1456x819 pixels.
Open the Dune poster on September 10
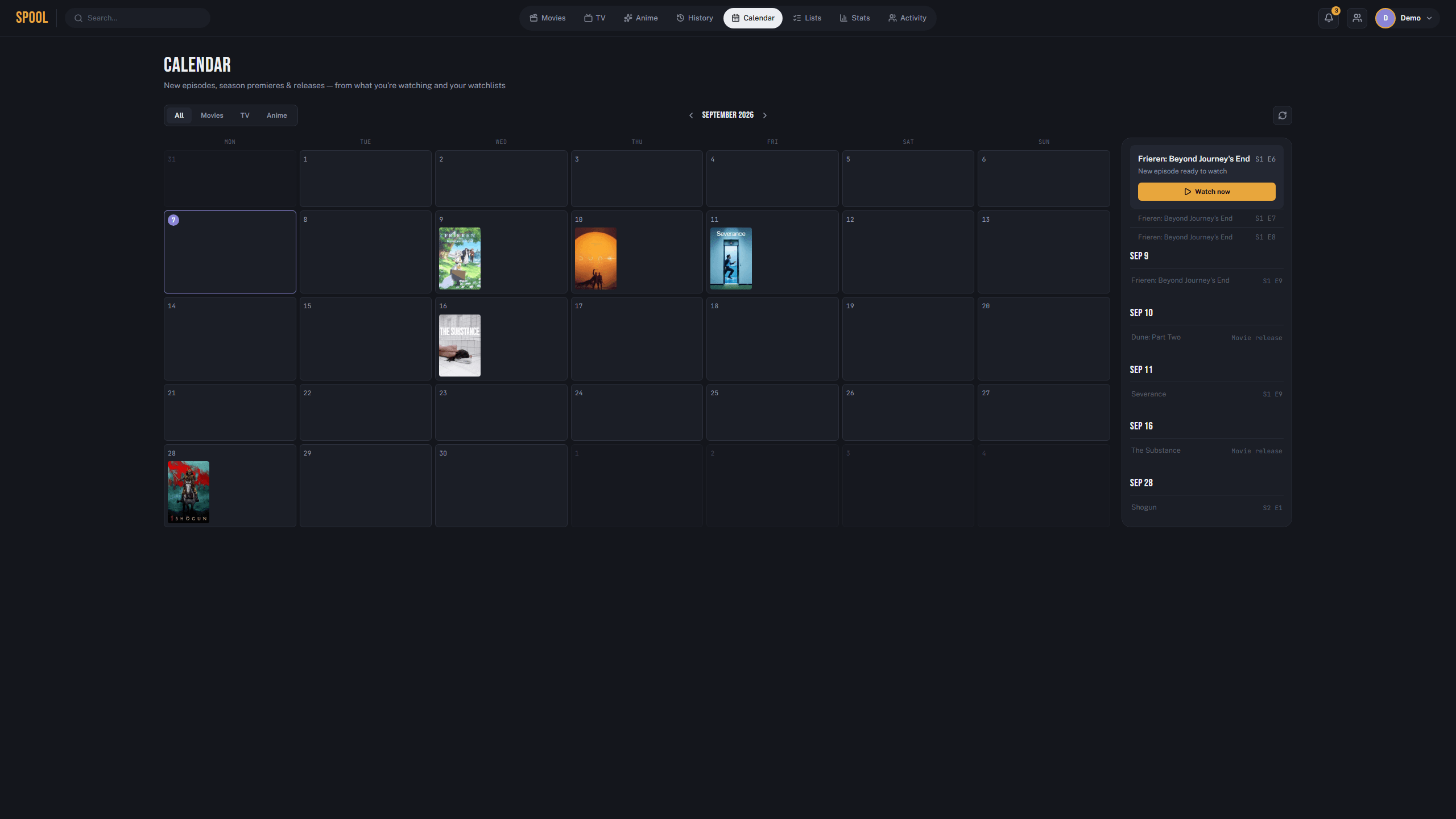(x=595, y=259)
